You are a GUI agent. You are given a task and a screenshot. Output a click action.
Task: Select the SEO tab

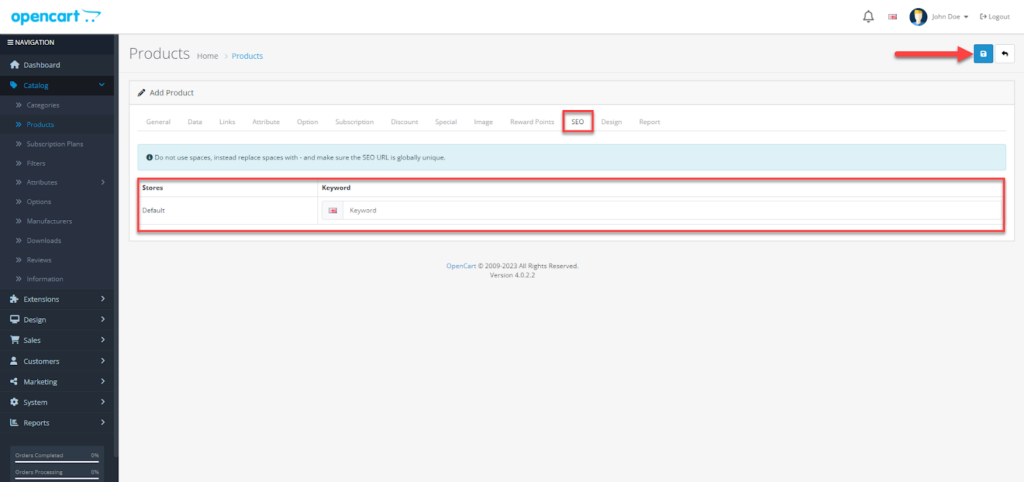[x=577, y=122]
